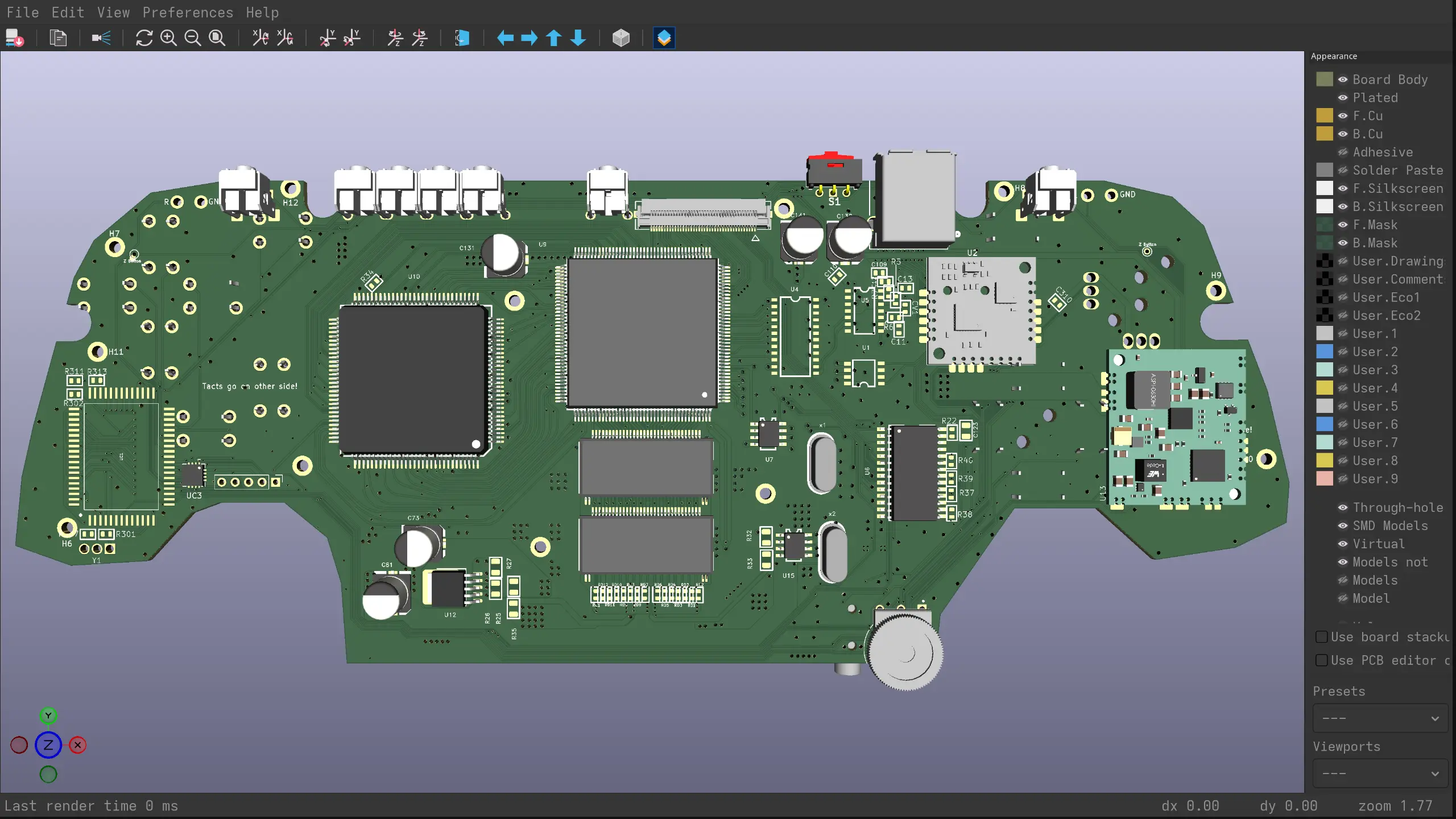The height and width of the screenshot is (819, 1456).
Task: Zoom in using the magnifier plus icon
Action: pos(168,38)
